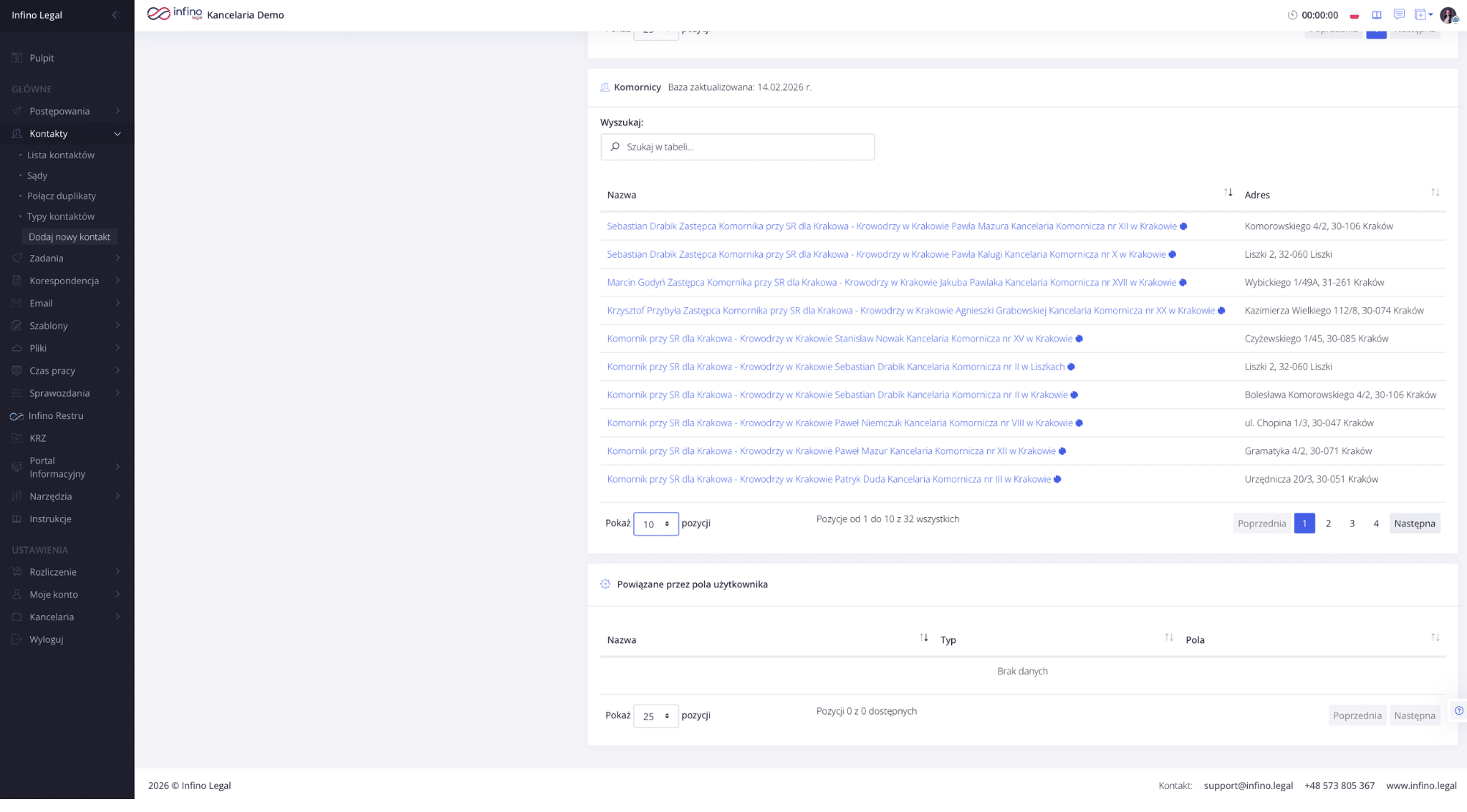Click the gear icon beside Powiązane przez pola użytkownika
This screenshot has height=812, width=1467.
pyautogui.click(x=605, y=584)
